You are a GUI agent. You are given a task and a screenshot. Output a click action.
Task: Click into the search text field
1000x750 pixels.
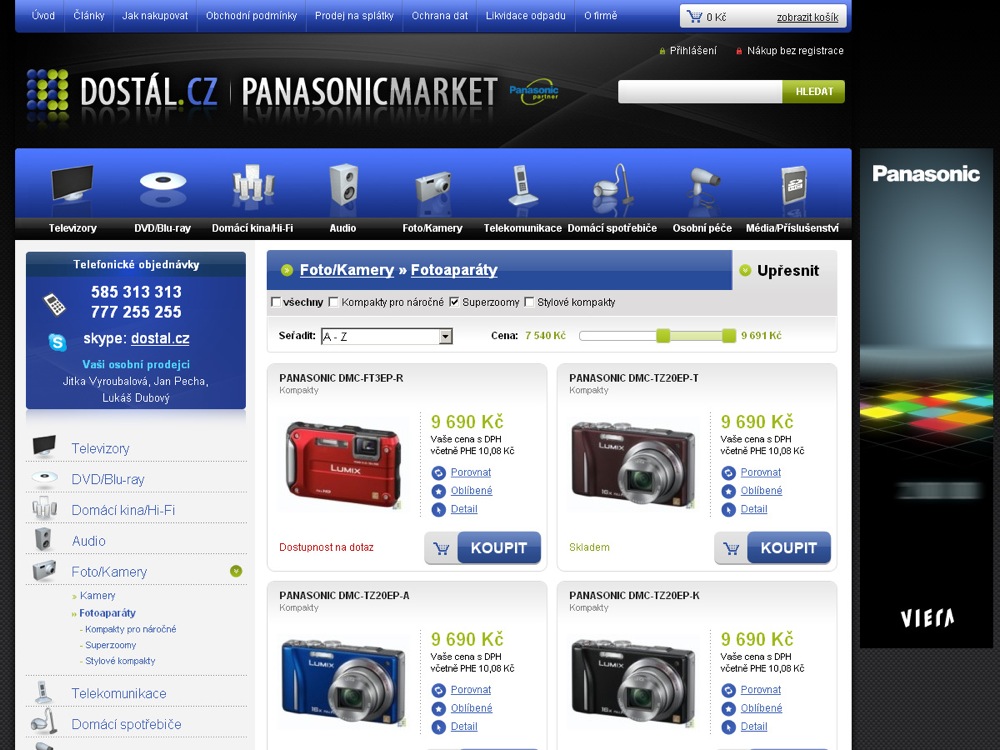(700, 92)
